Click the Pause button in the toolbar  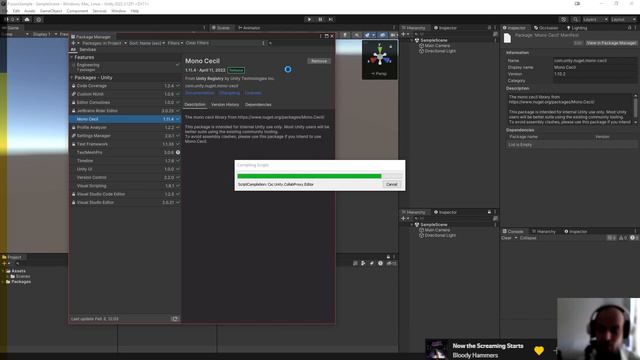tap(320, 19)
